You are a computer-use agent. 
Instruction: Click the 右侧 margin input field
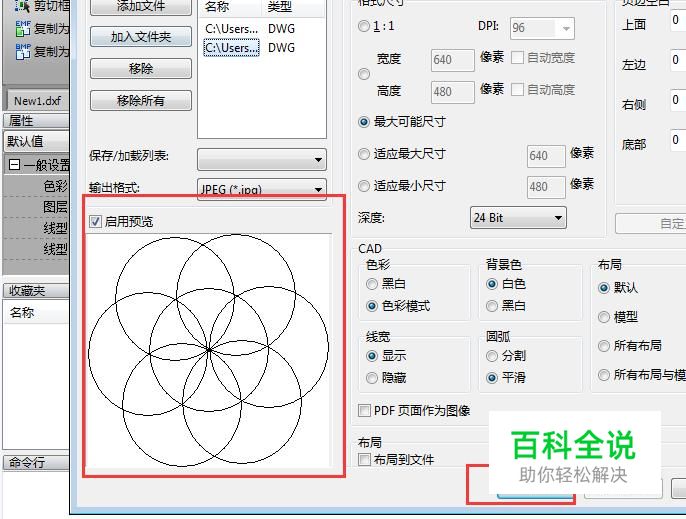click(678, 101)
